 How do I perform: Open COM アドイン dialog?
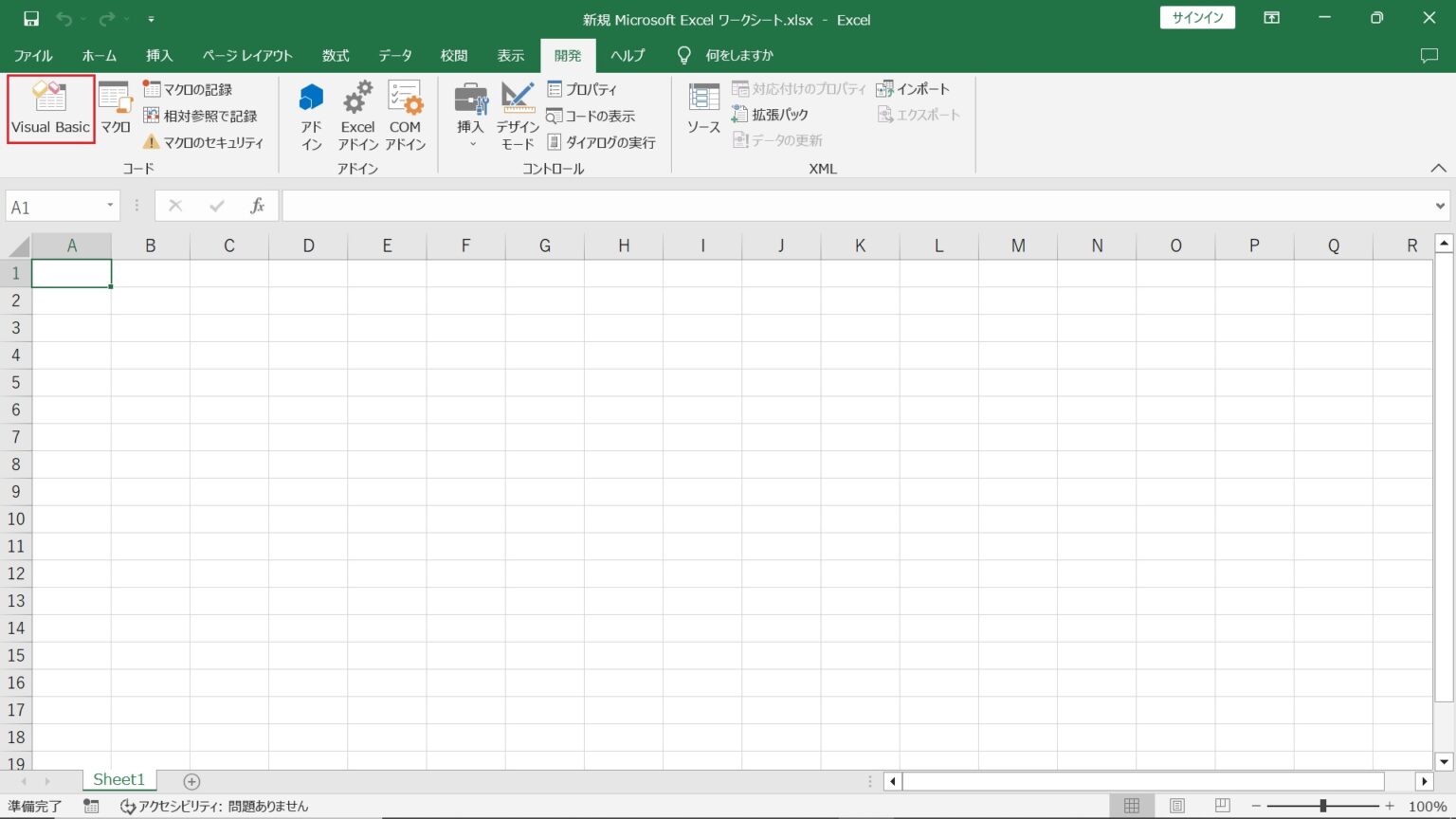coord(406,114)
